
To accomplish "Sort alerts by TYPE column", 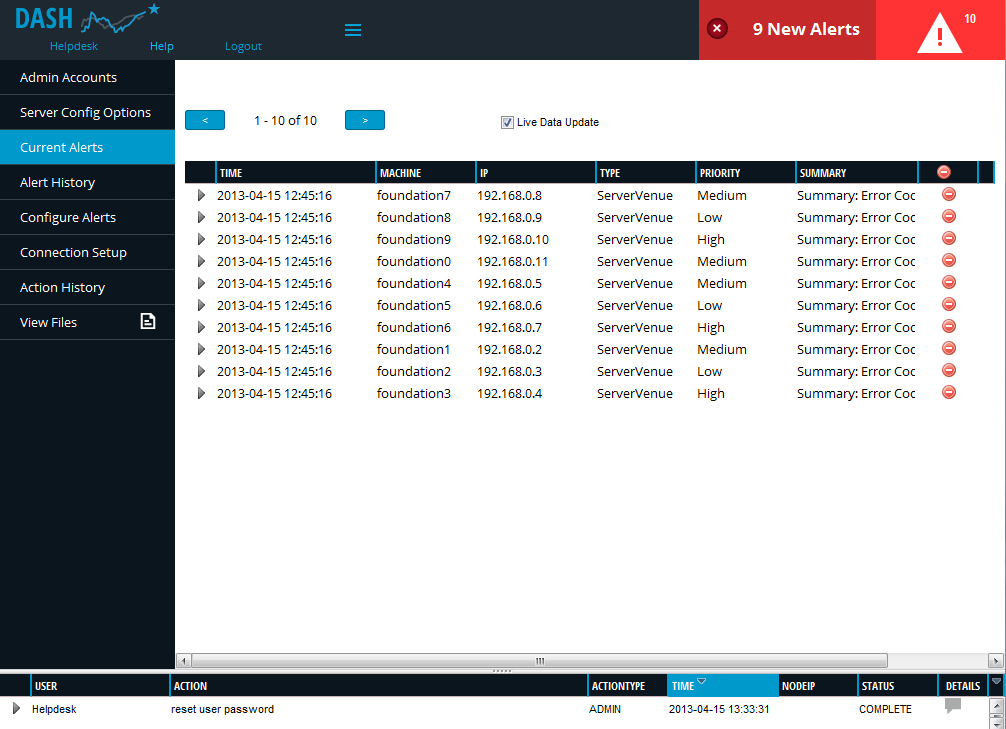I will tap(646, 173).
